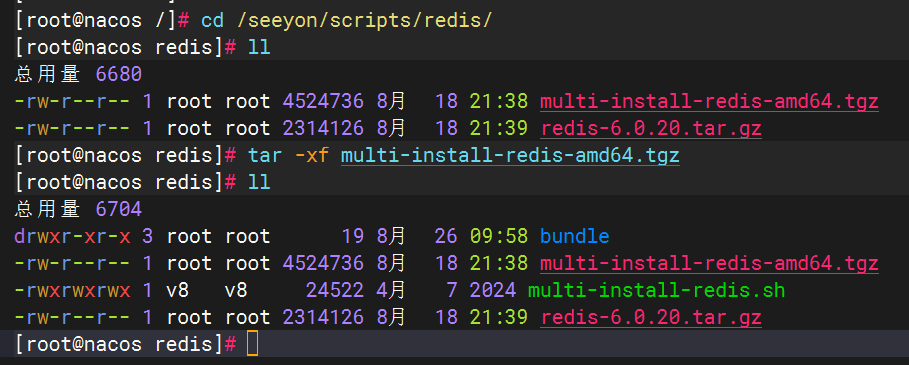Viewport: 909px width, 365px height.
Task: Click multi-install-redis-amd64.tgz in the first listing
Action: (709, 102)
